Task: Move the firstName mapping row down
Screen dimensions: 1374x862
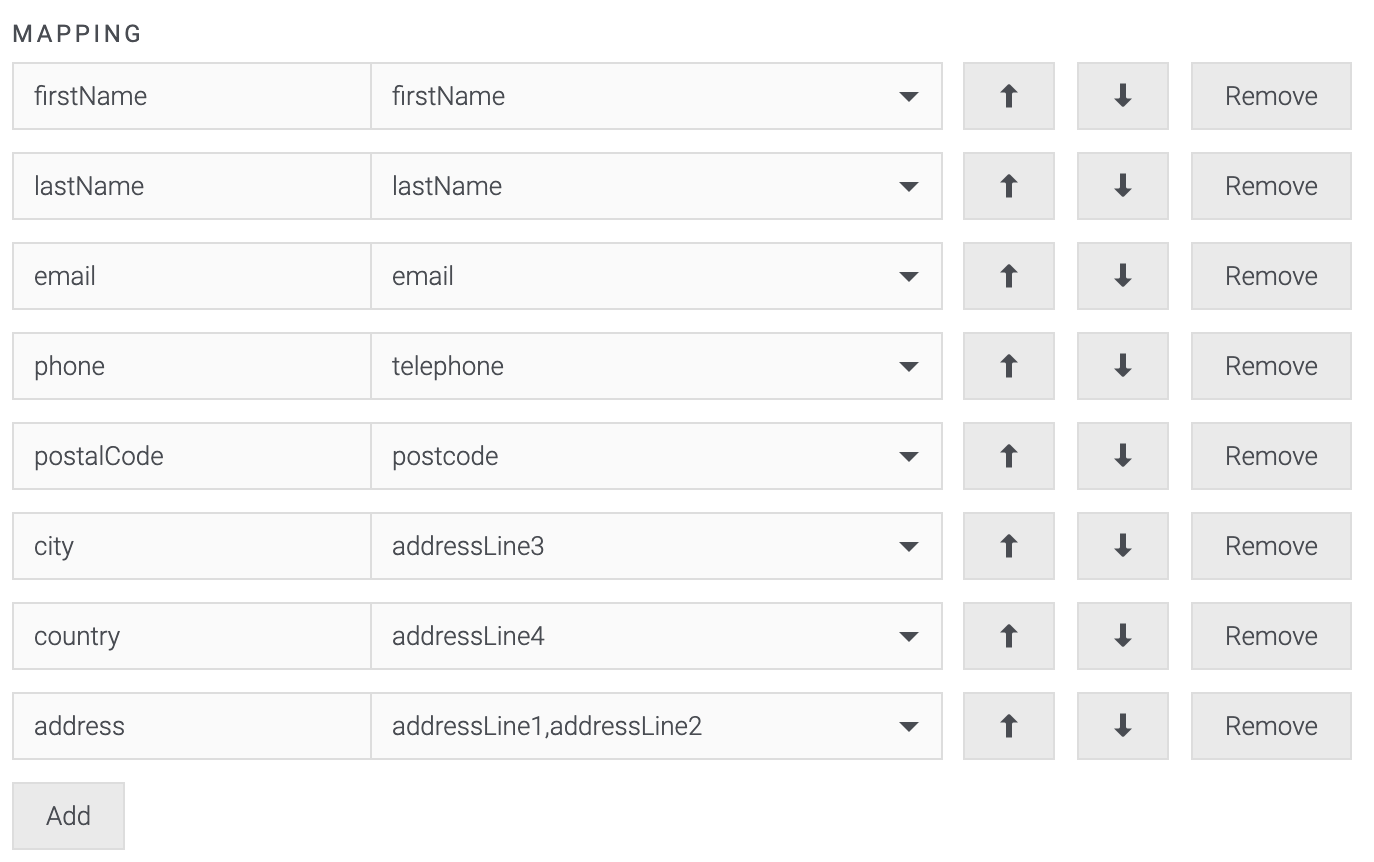Action: point(1122,96)
